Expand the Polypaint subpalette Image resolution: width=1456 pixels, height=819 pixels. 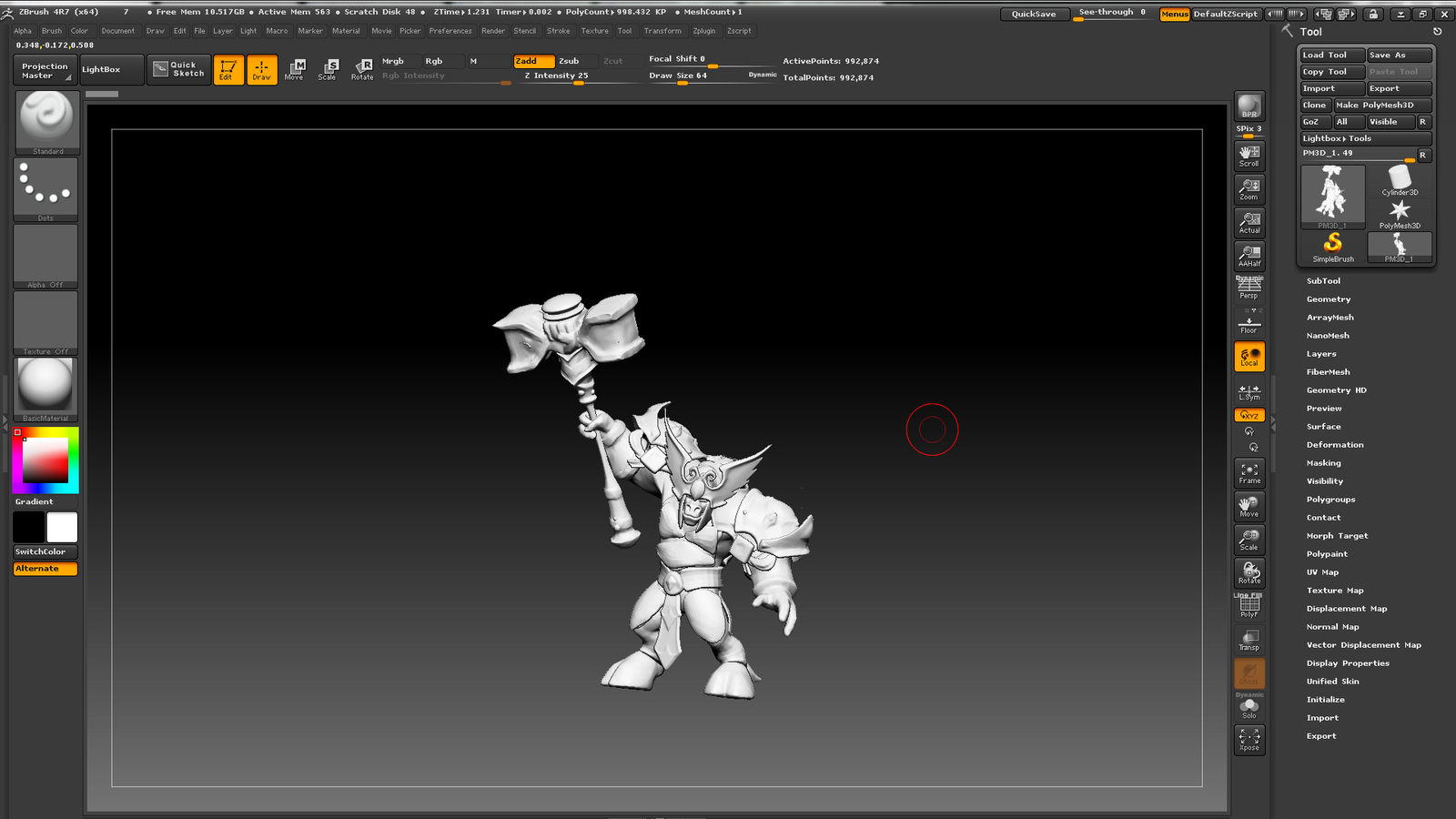coord(1327,554)
